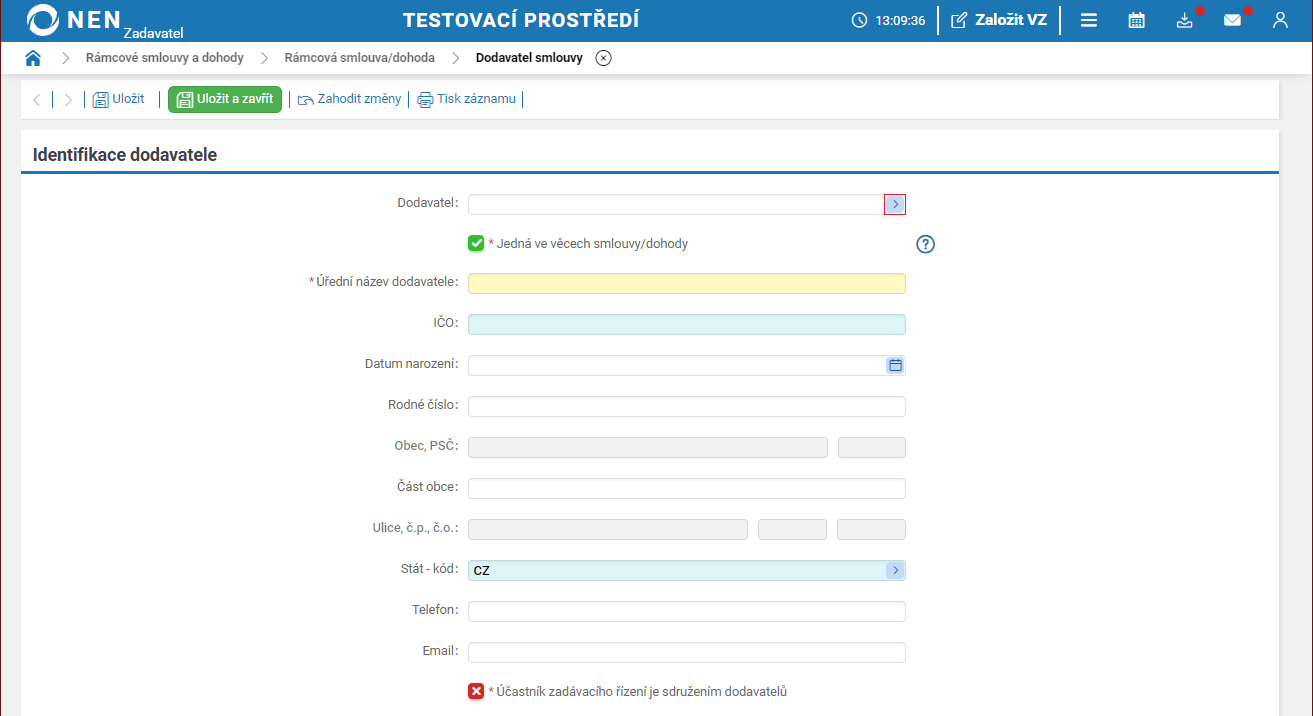This screenshot has width=1313, height=716.
Task: Go to Rámcová smlouva/dohoda breadcrumb
Action: point(359,58)
